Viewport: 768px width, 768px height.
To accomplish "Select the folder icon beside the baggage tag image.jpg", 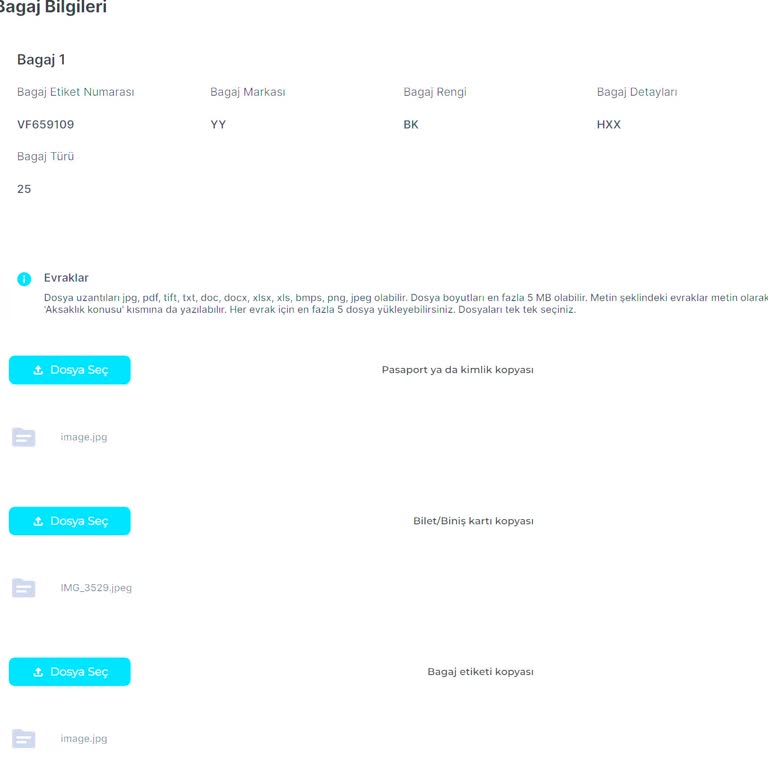I will (24, 739).
